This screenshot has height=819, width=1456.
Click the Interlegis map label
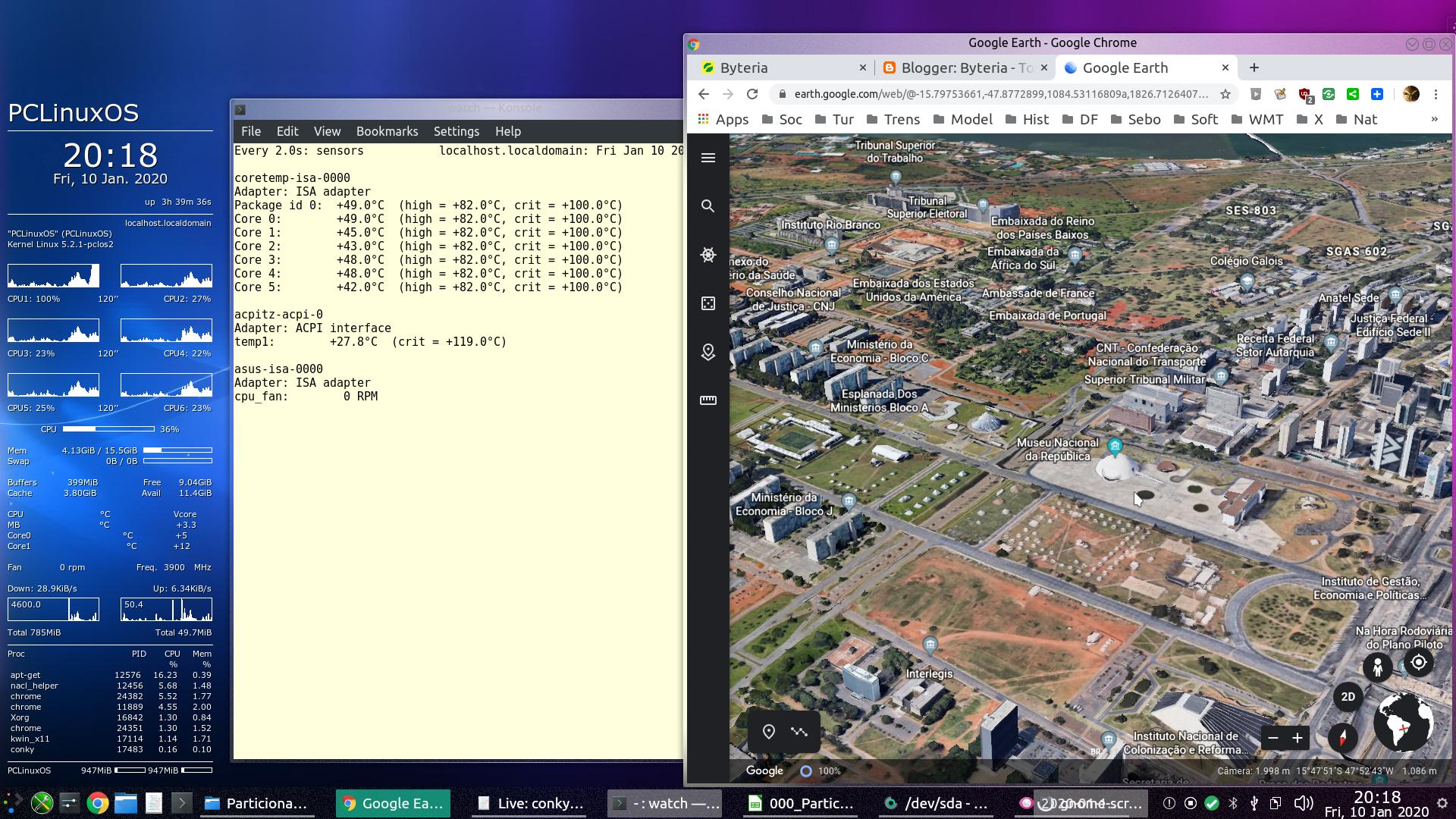[929, 673]
